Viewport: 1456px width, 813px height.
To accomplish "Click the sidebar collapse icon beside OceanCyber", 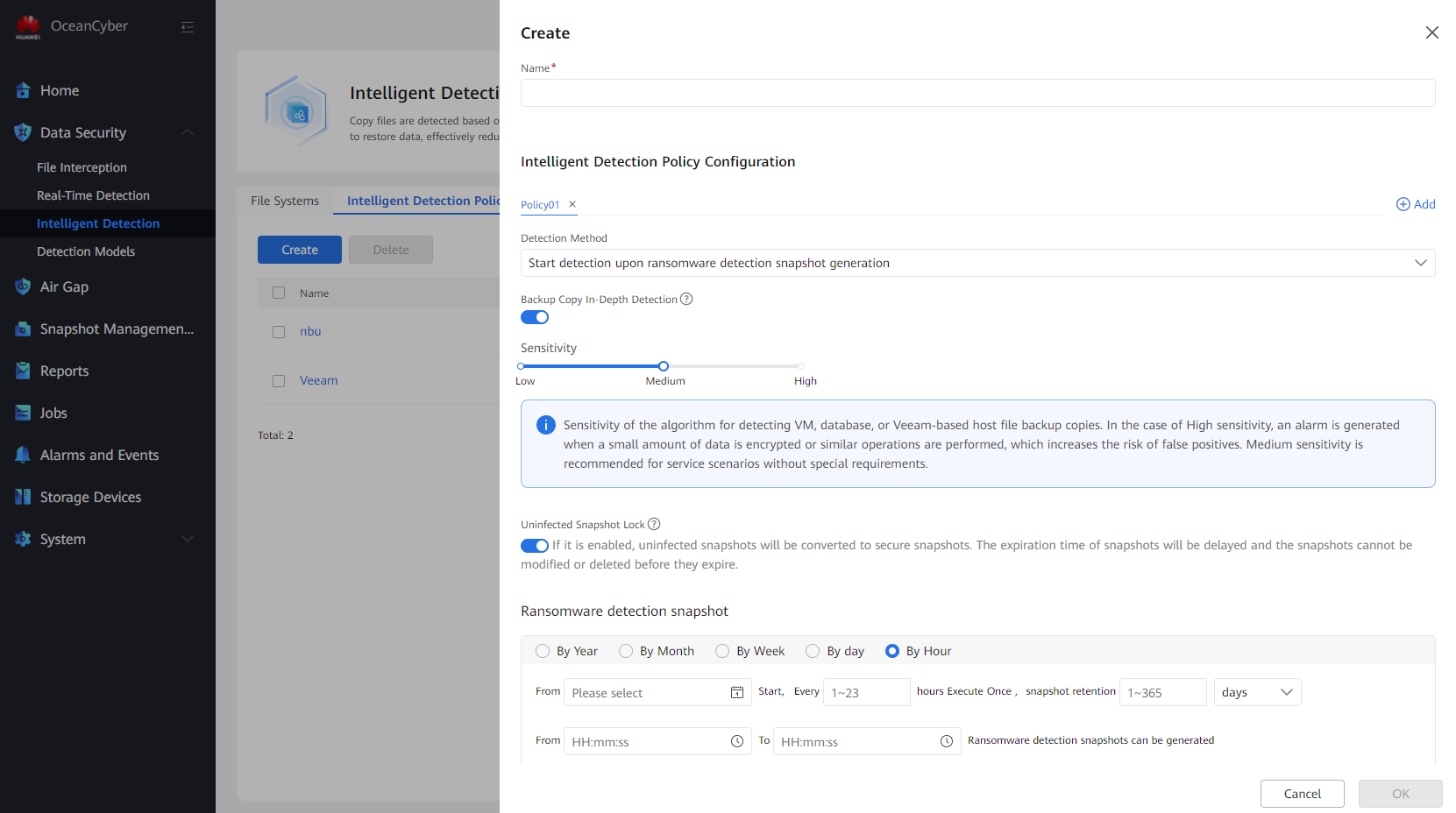I will 187,27.
